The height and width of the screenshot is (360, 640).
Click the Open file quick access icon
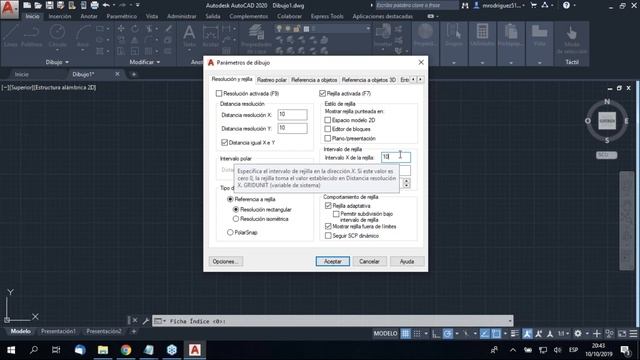tap(38, 5)
